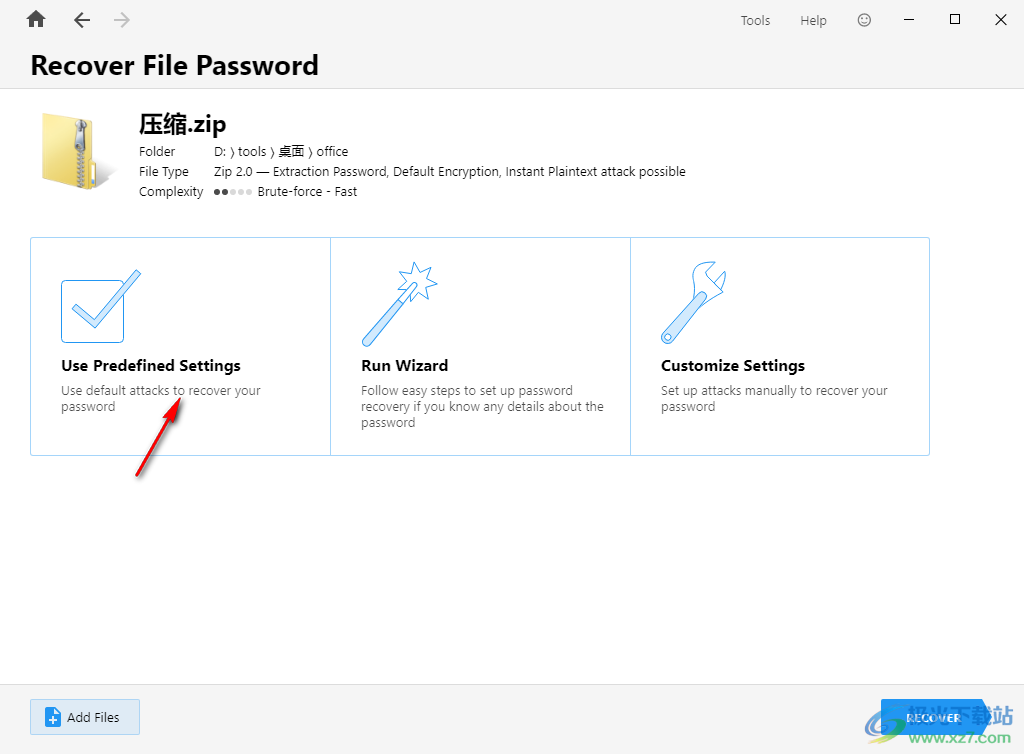Screen dimensions: 1024x754
Task: Click 'Set up attacks manually' description
Action: point(774,398)
